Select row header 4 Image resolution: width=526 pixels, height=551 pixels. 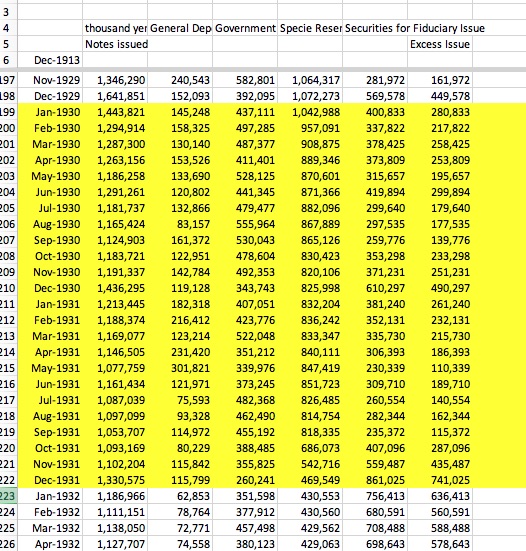[x=8, y=28]
